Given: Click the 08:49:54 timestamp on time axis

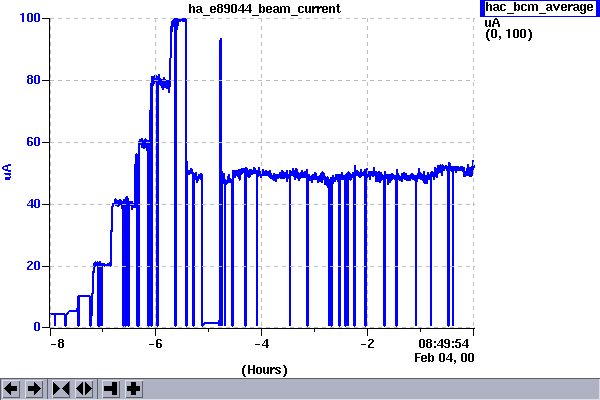Looking at the screenshot, I should click(x=445, y=344).
